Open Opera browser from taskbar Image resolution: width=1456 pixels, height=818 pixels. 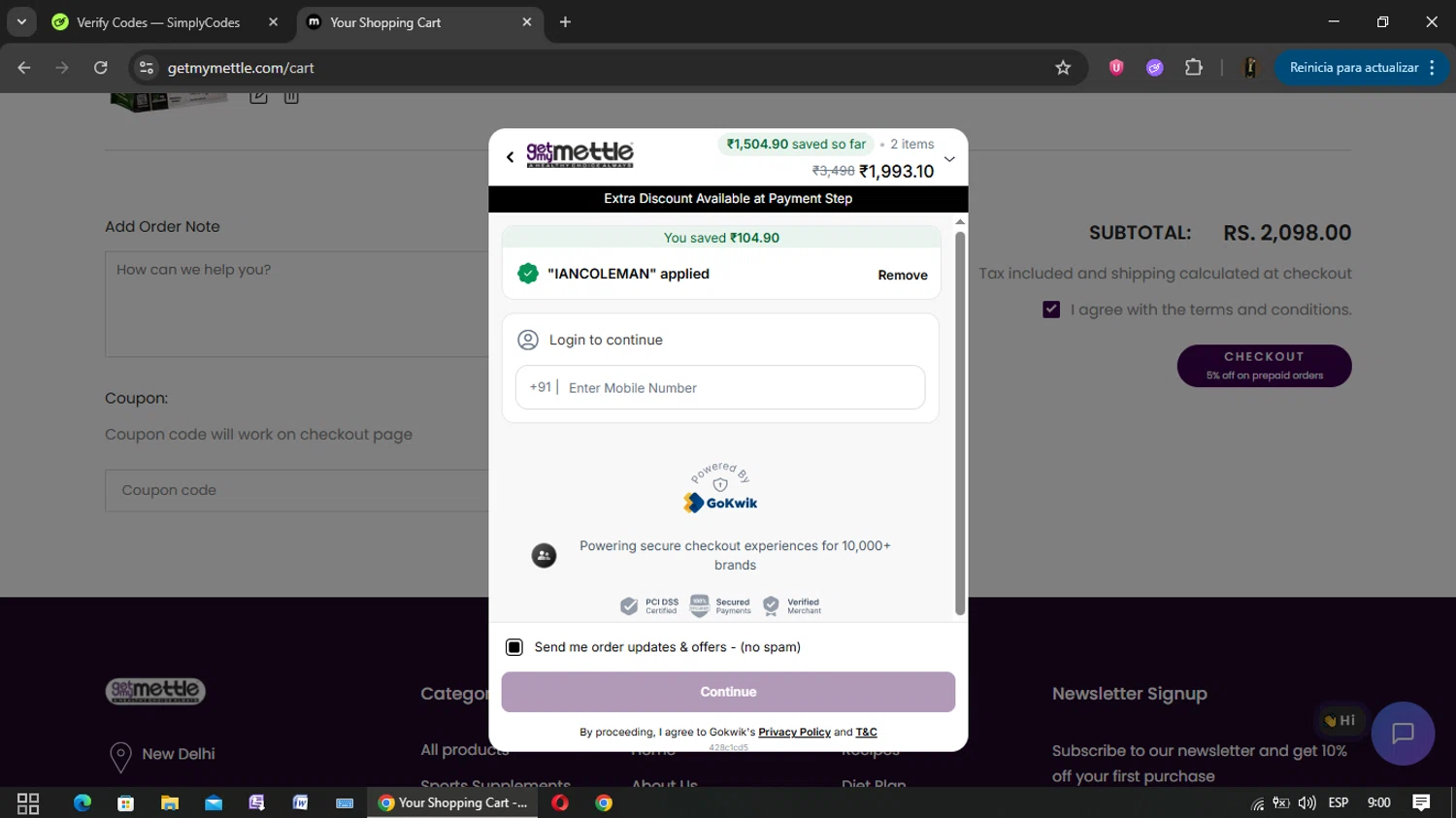560,802
